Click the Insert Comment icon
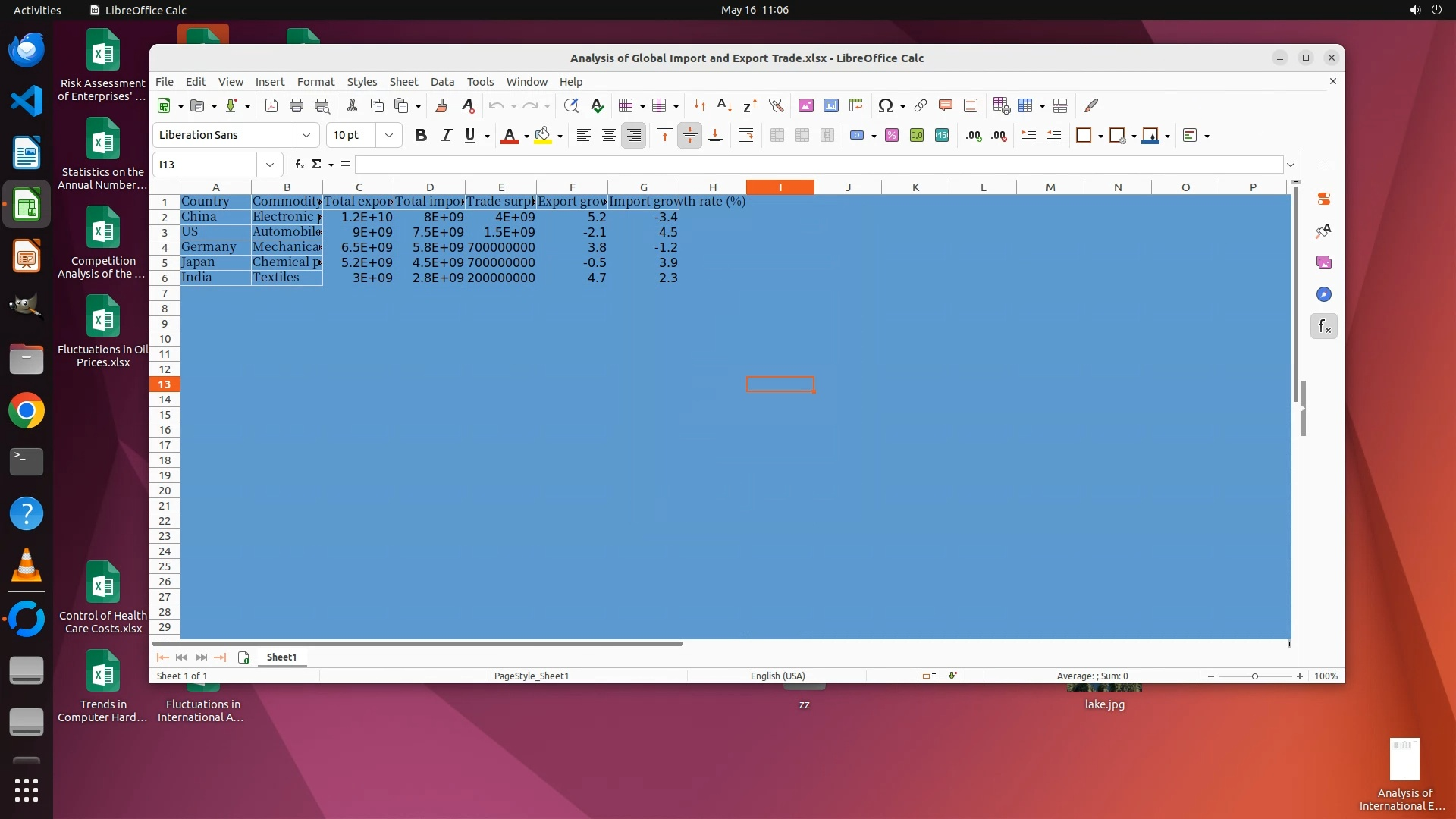1456x819 pixels. click(946, 106)
